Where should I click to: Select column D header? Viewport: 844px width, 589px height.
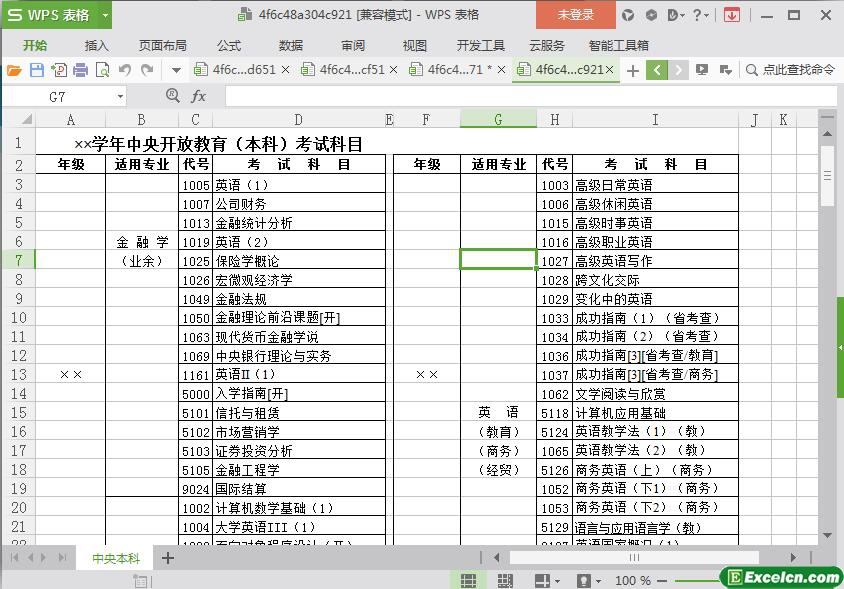click(x=299, y=120)
